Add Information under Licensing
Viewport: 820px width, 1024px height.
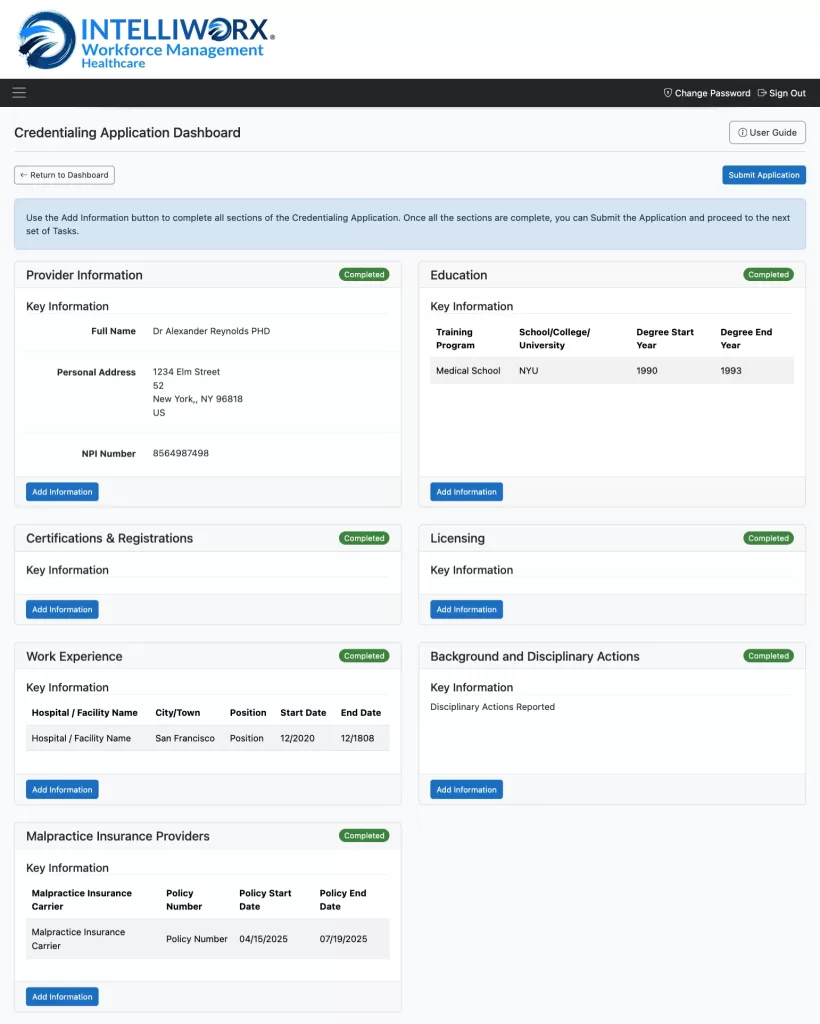466,609
